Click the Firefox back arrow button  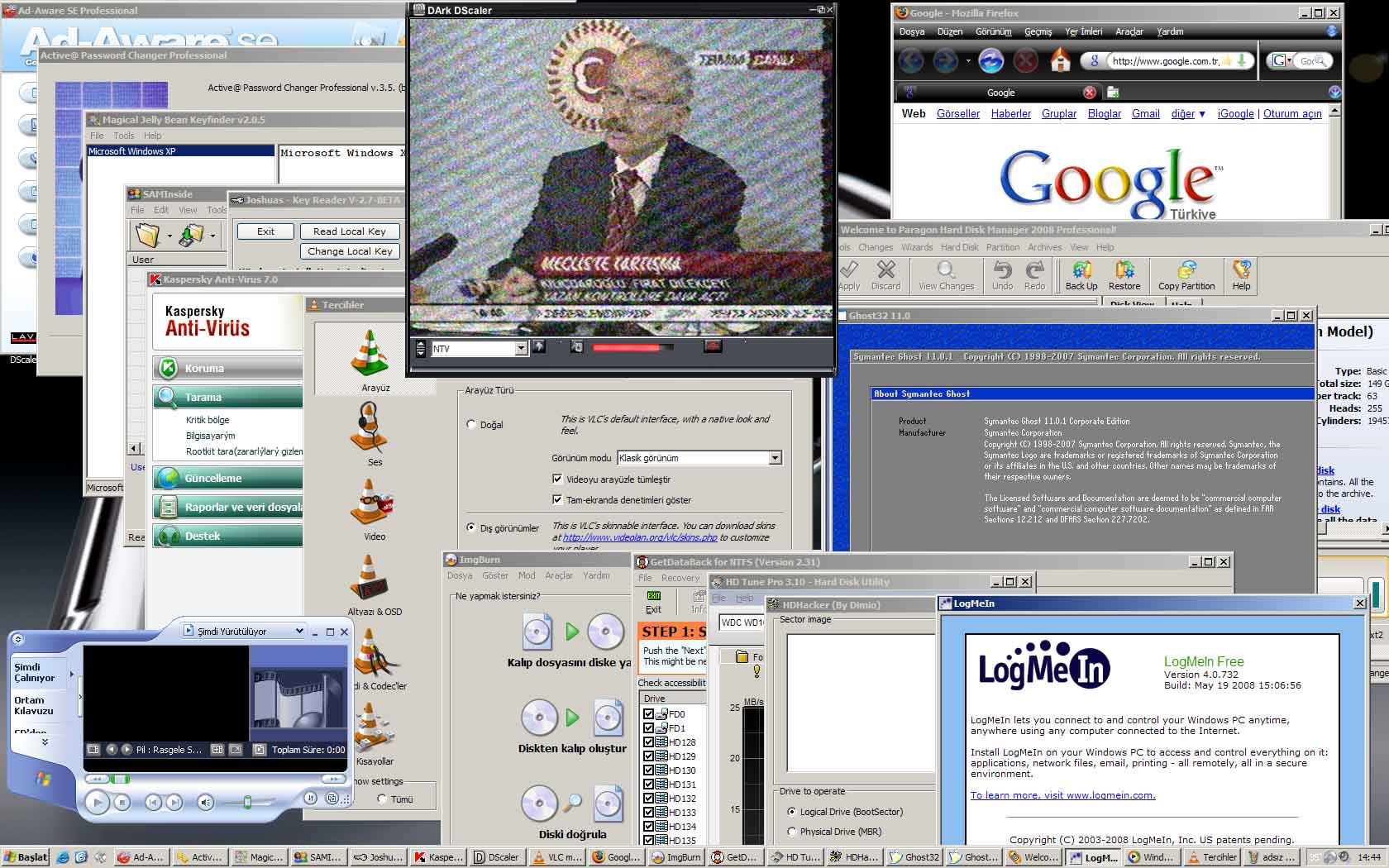point(911,60)
